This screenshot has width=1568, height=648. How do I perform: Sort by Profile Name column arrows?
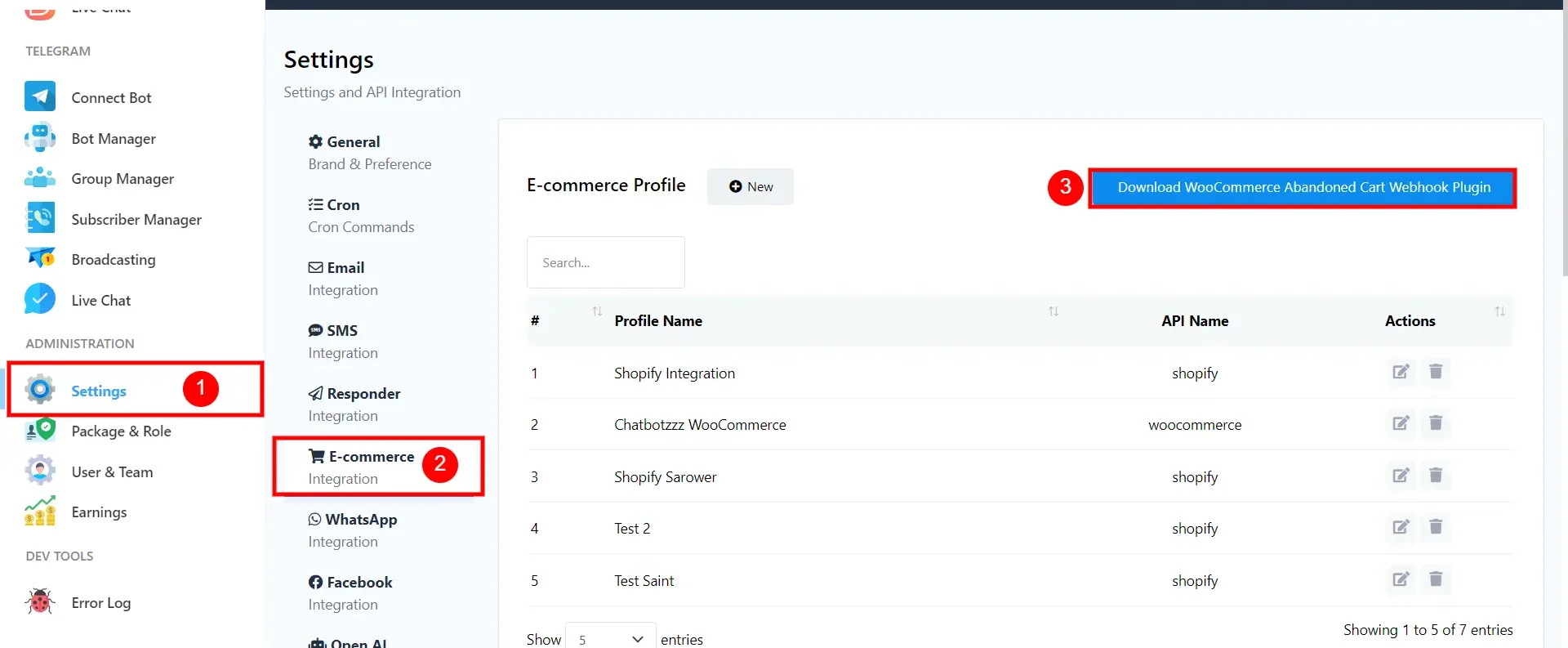pyautogui.click(x=1053, y=311)
